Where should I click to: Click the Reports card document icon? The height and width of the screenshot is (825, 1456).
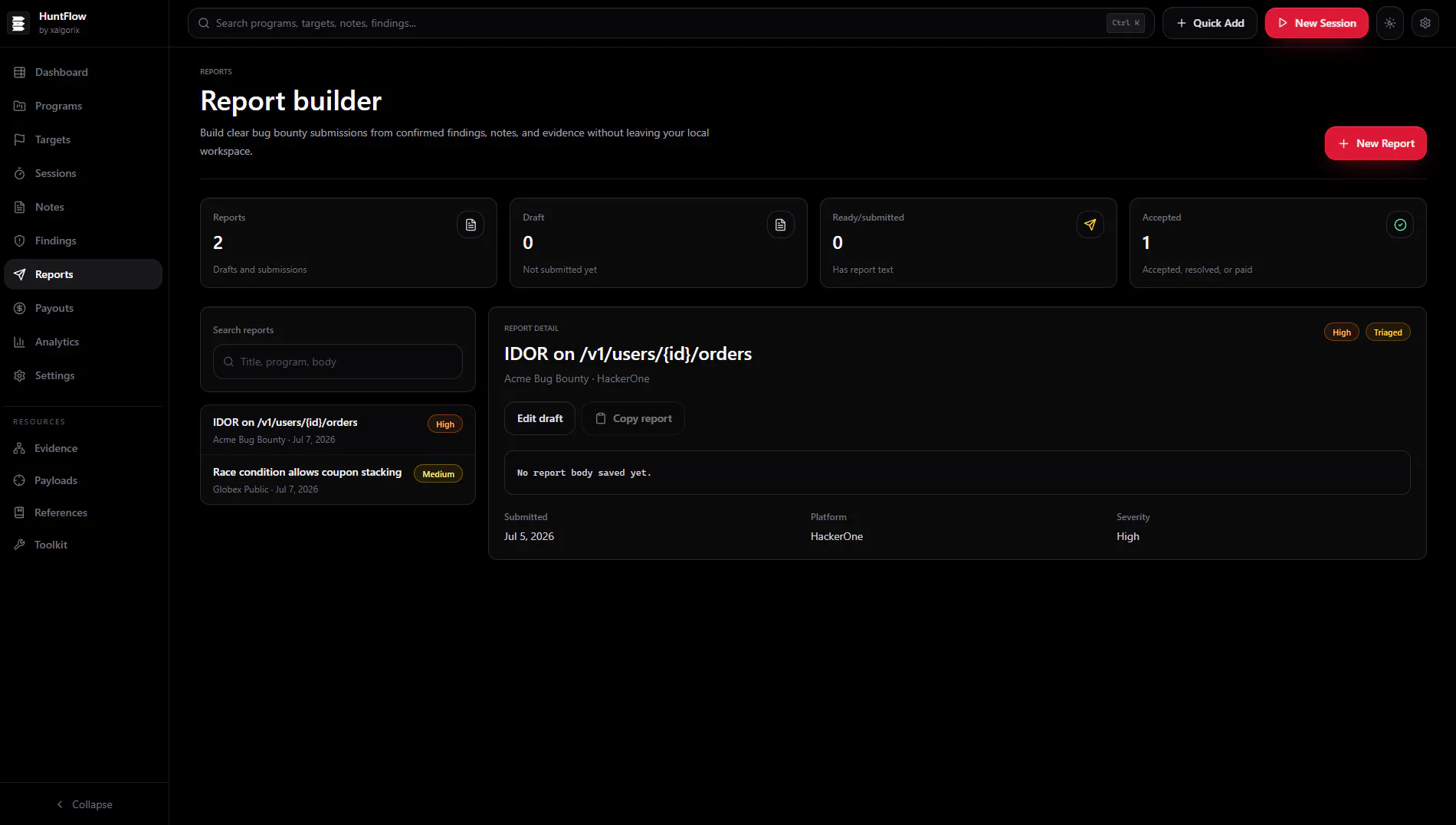pos(471,224)
